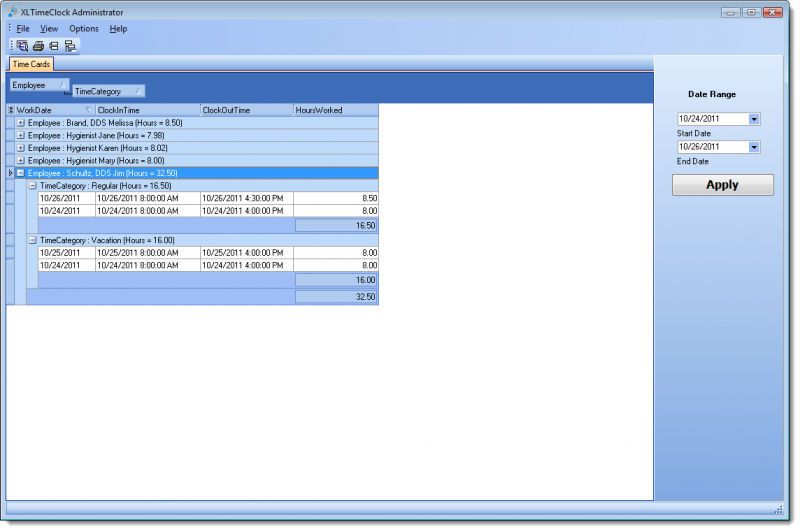Screen dimensions: 800x531
Task: Collapse the Regular time category group
Action: 33,186
